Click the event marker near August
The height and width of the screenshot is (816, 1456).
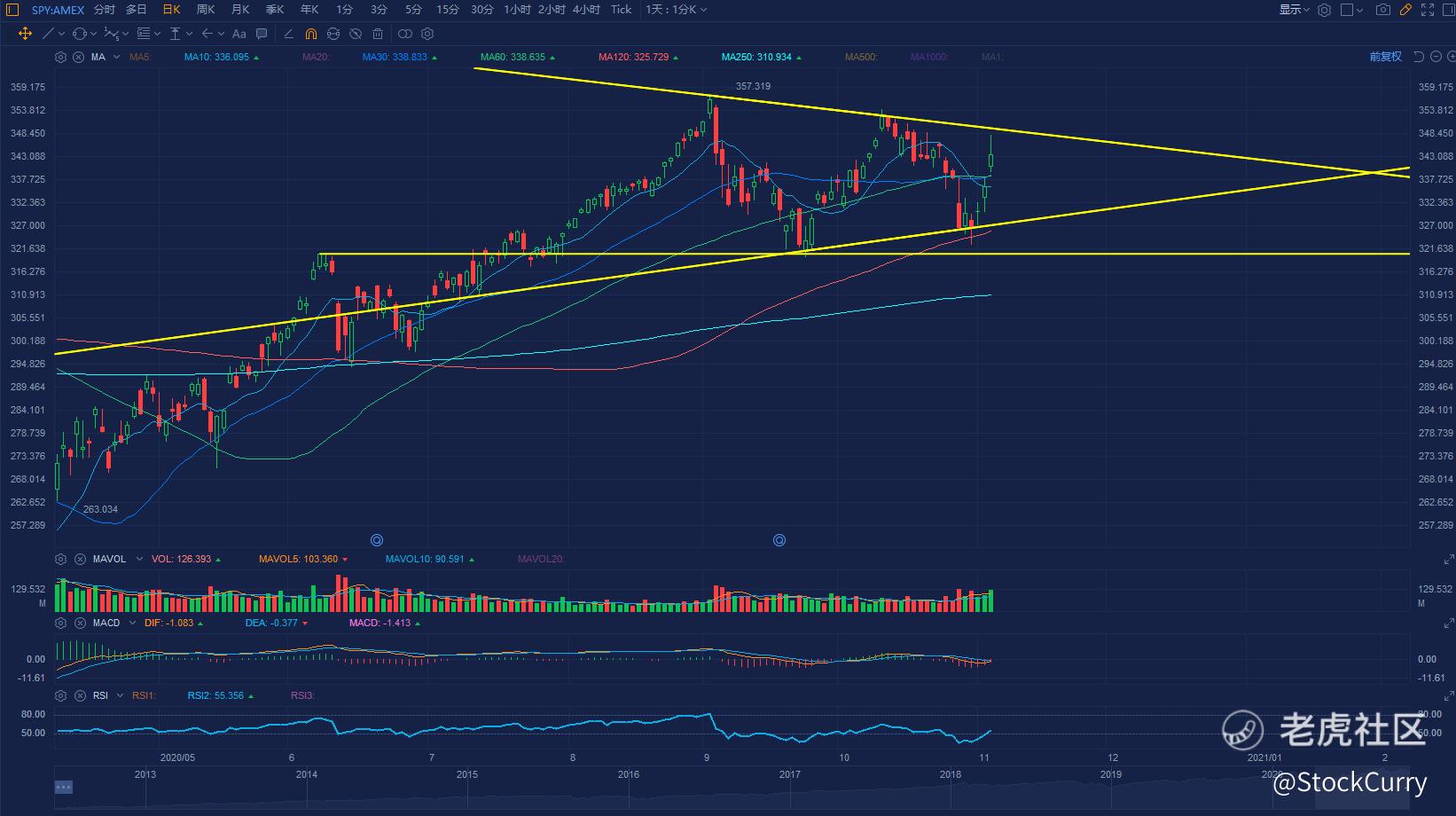(377, 540)
